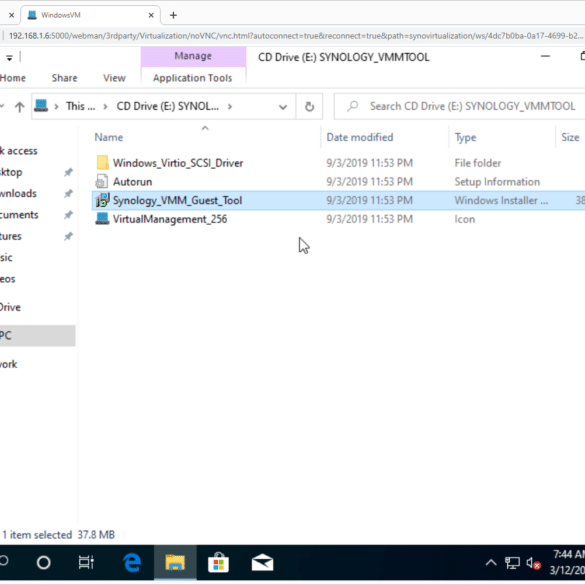585x585 pixels.
Task: Open a new browser tab
Action: pos(173,15)
